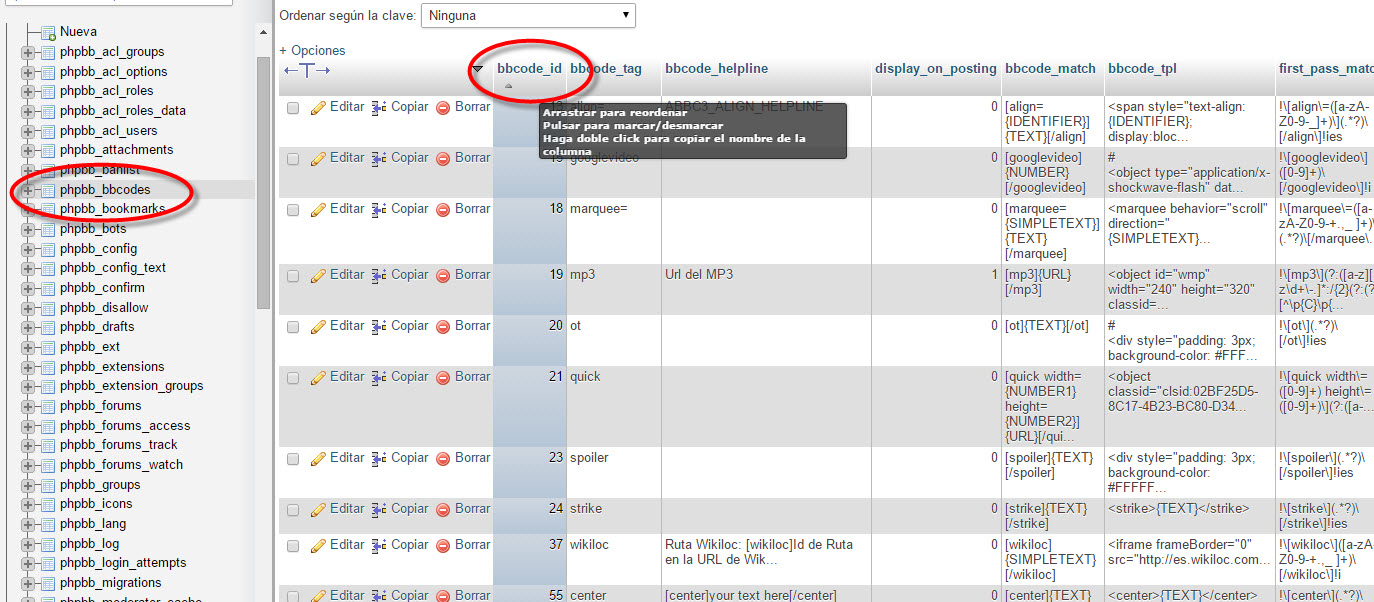Click the Copy icon for strike row
This screenshot has height=602, width=1374.
379,509
